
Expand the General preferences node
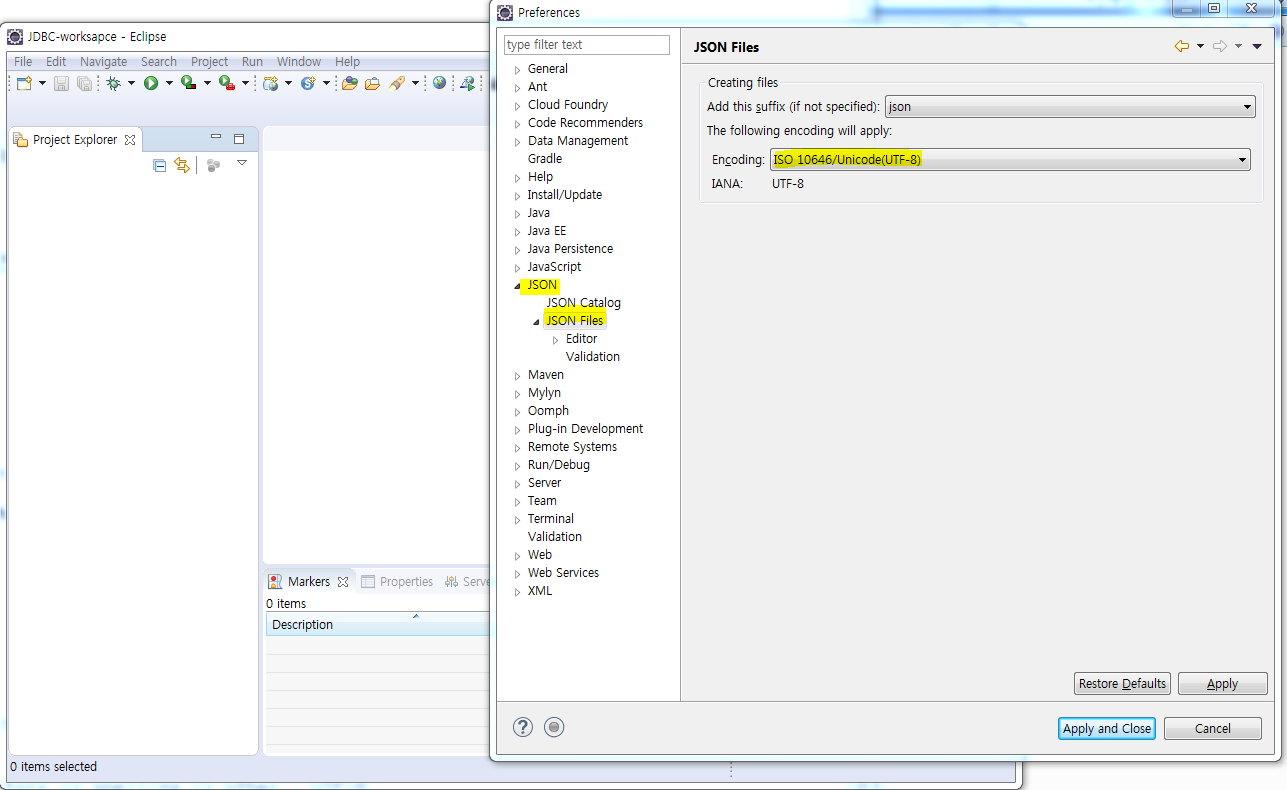[x=518, y=69]
